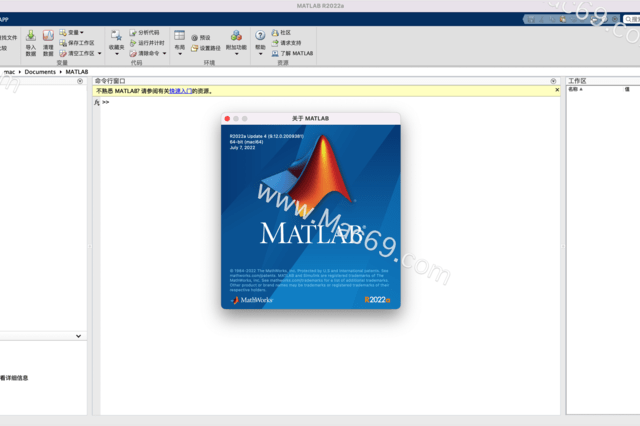Expand the dropdown arrow under 收藏夹

tap(117, 54)
